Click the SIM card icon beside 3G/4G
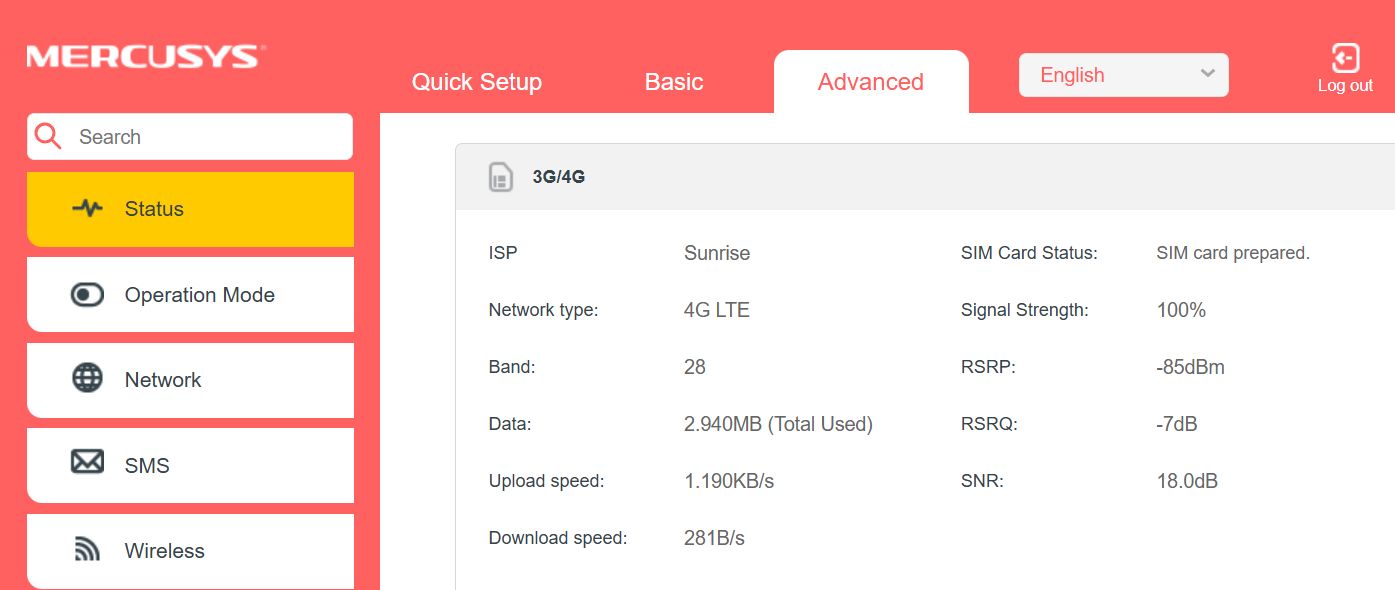The width and height of the screenshot is (1395, 590). (500, 178)
